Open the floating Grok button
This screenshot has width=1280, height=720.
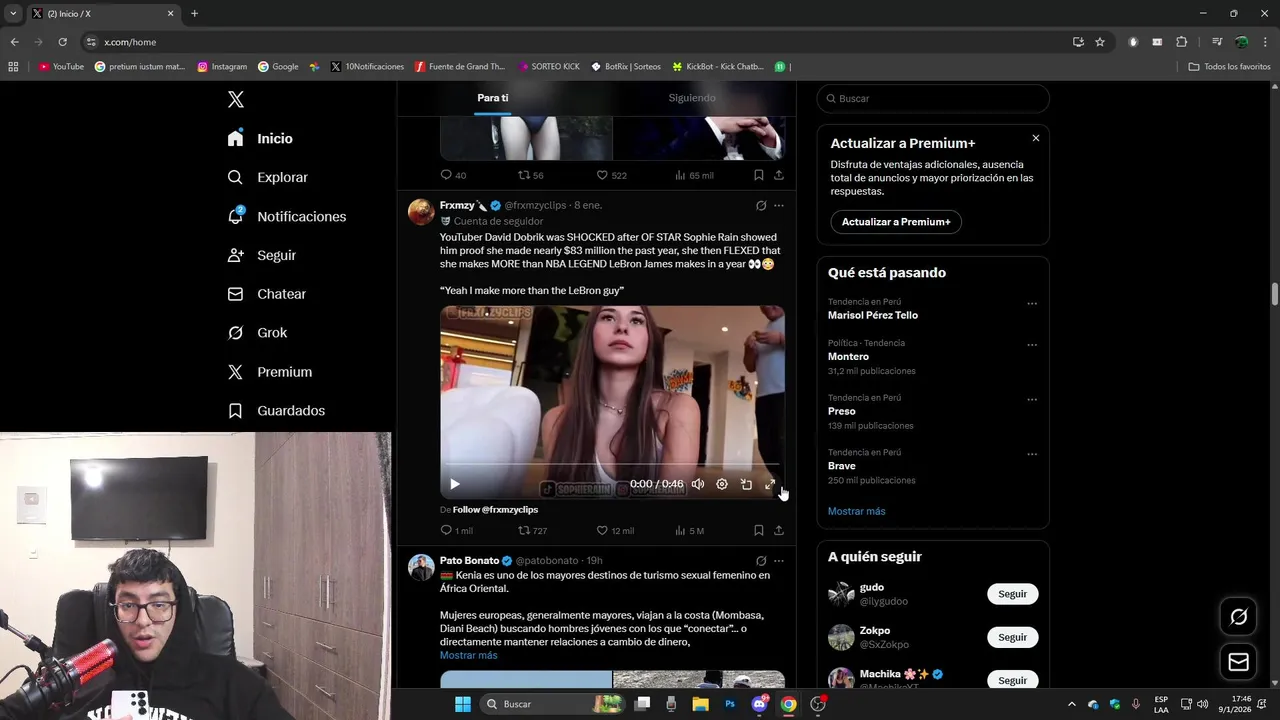[x=1238, y=617]
